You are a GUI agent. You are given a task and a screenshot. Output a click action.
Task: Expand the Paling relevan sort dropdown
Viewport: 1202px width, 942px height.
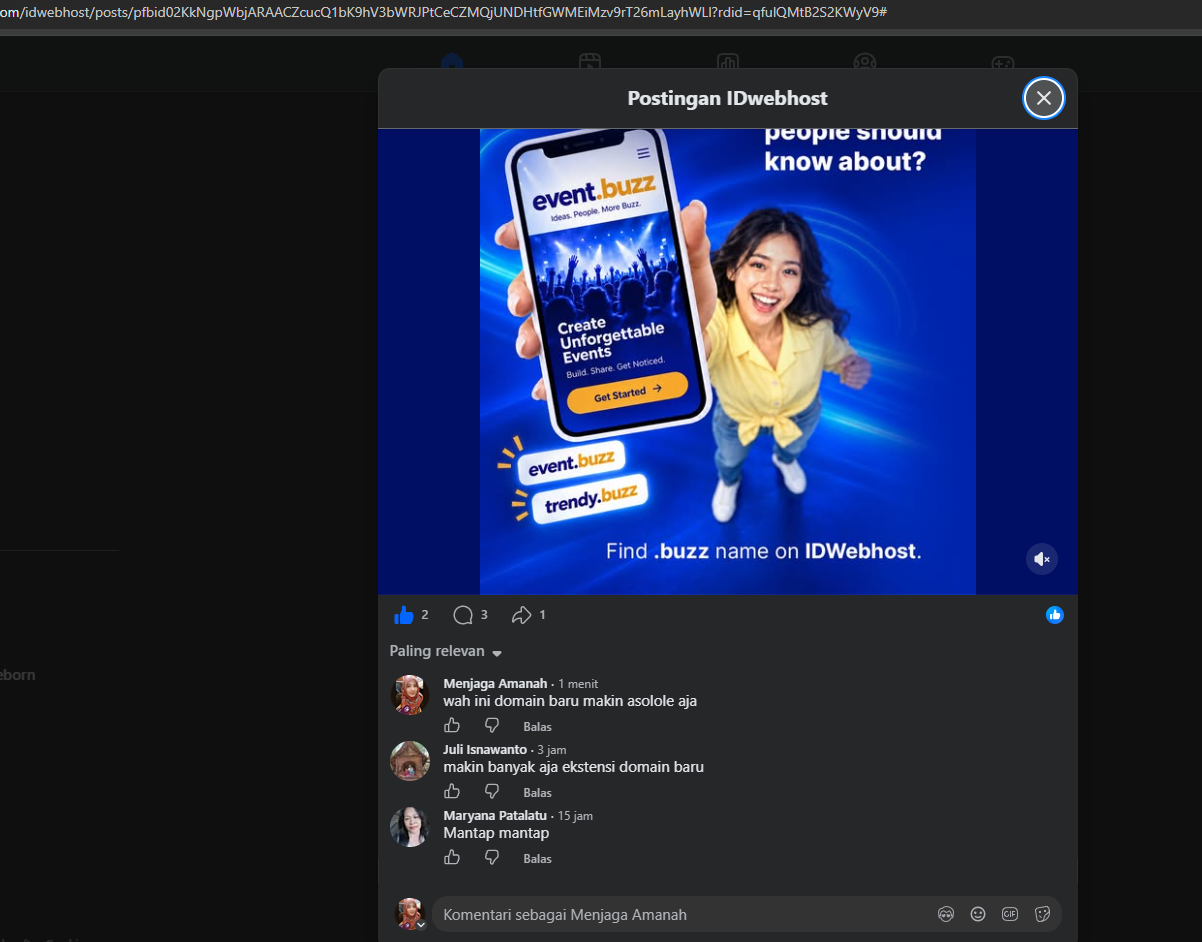click(445, 651)
